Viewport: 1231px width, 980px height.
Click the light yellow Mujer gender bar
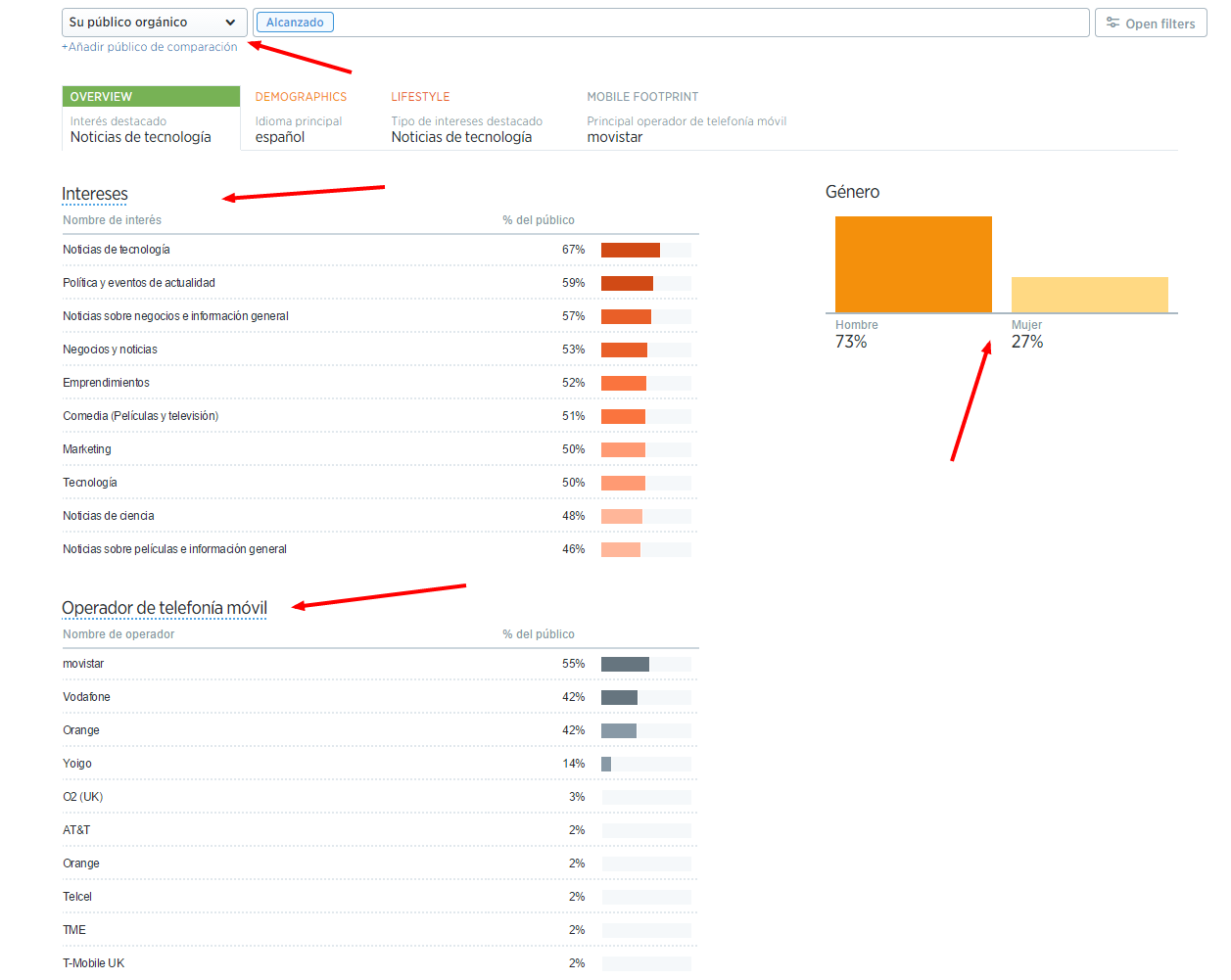tap(1089, 295)
